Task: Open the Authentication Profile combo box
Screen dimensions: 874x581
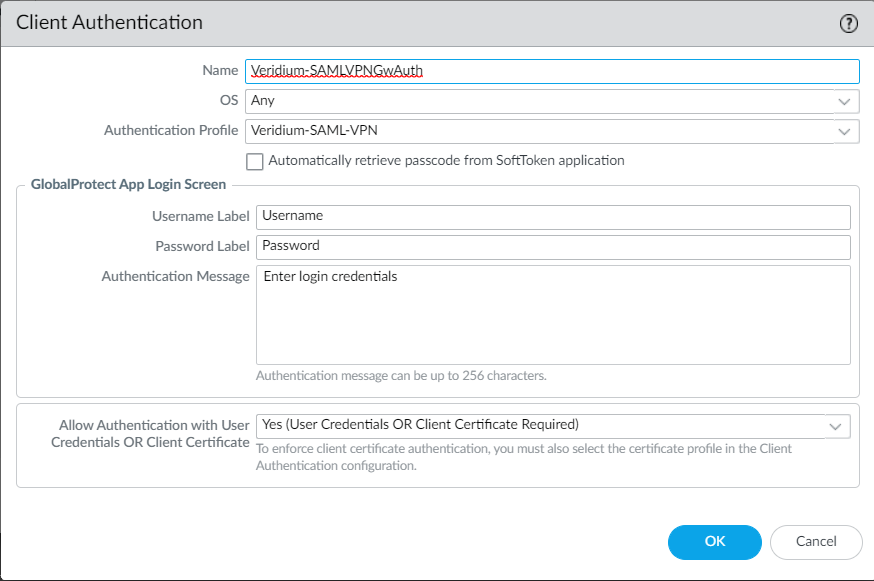Action: (x=540, y=131)
